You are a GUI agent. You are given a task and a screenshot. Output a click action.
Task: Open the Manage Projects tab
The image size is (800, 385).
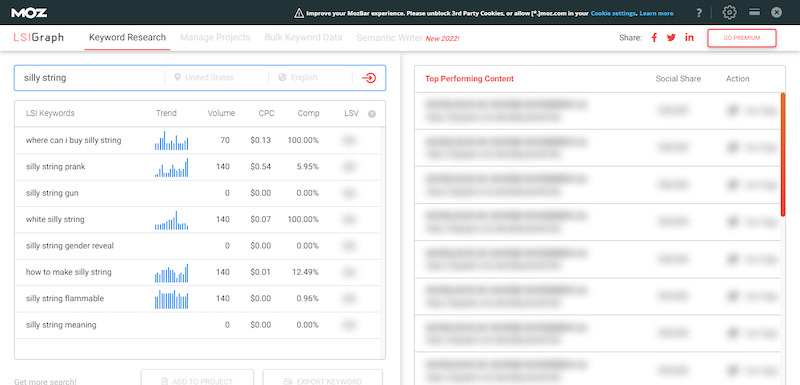pos(215,38)
